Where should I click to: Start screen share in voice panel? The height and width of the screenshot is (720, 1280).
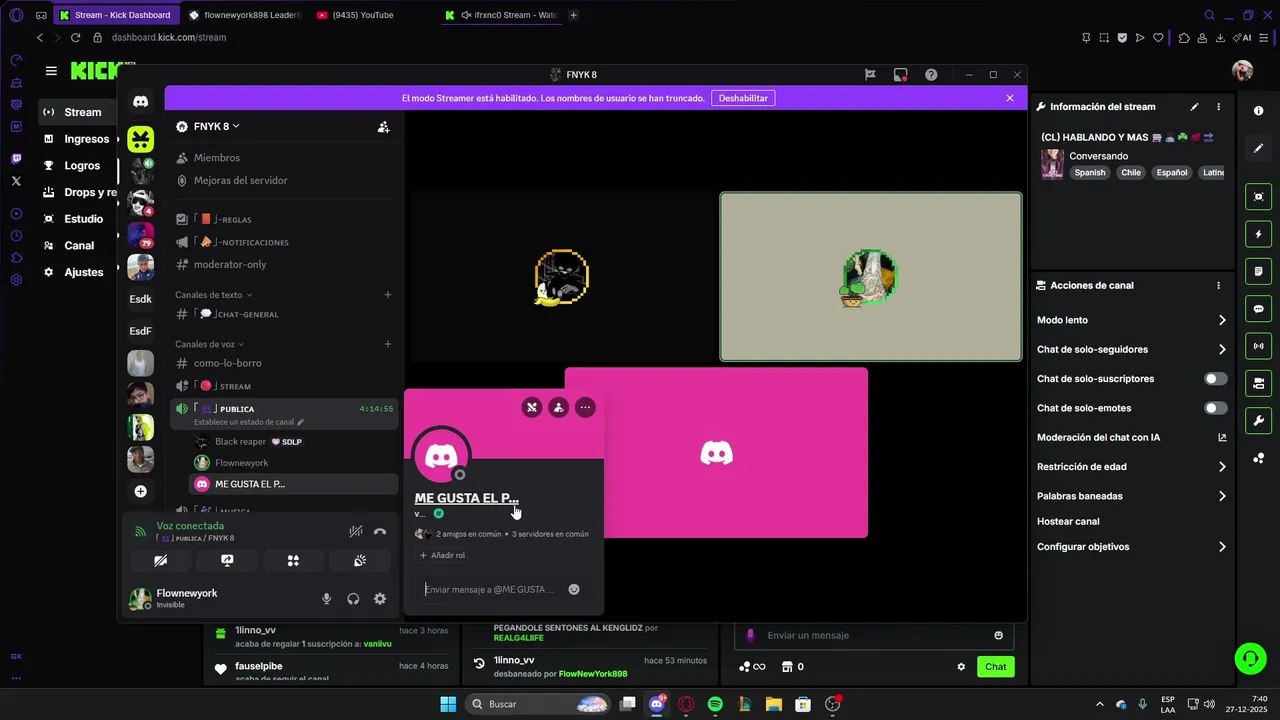[x=227, y=561]
